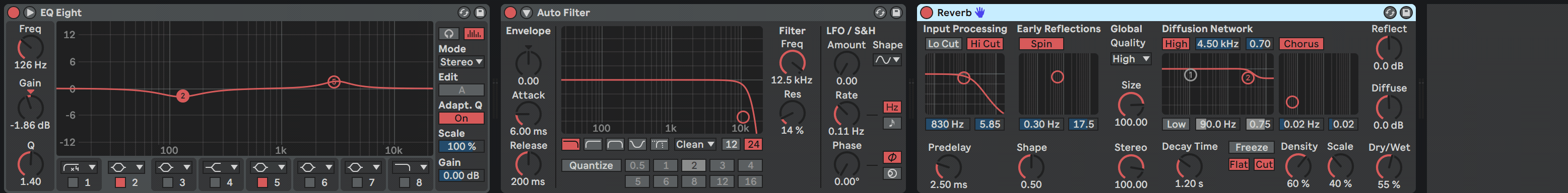Open band 2 filter type dropdown
Image resolution: width=1568 pixels, height=193 pixels.
(127, 167)
